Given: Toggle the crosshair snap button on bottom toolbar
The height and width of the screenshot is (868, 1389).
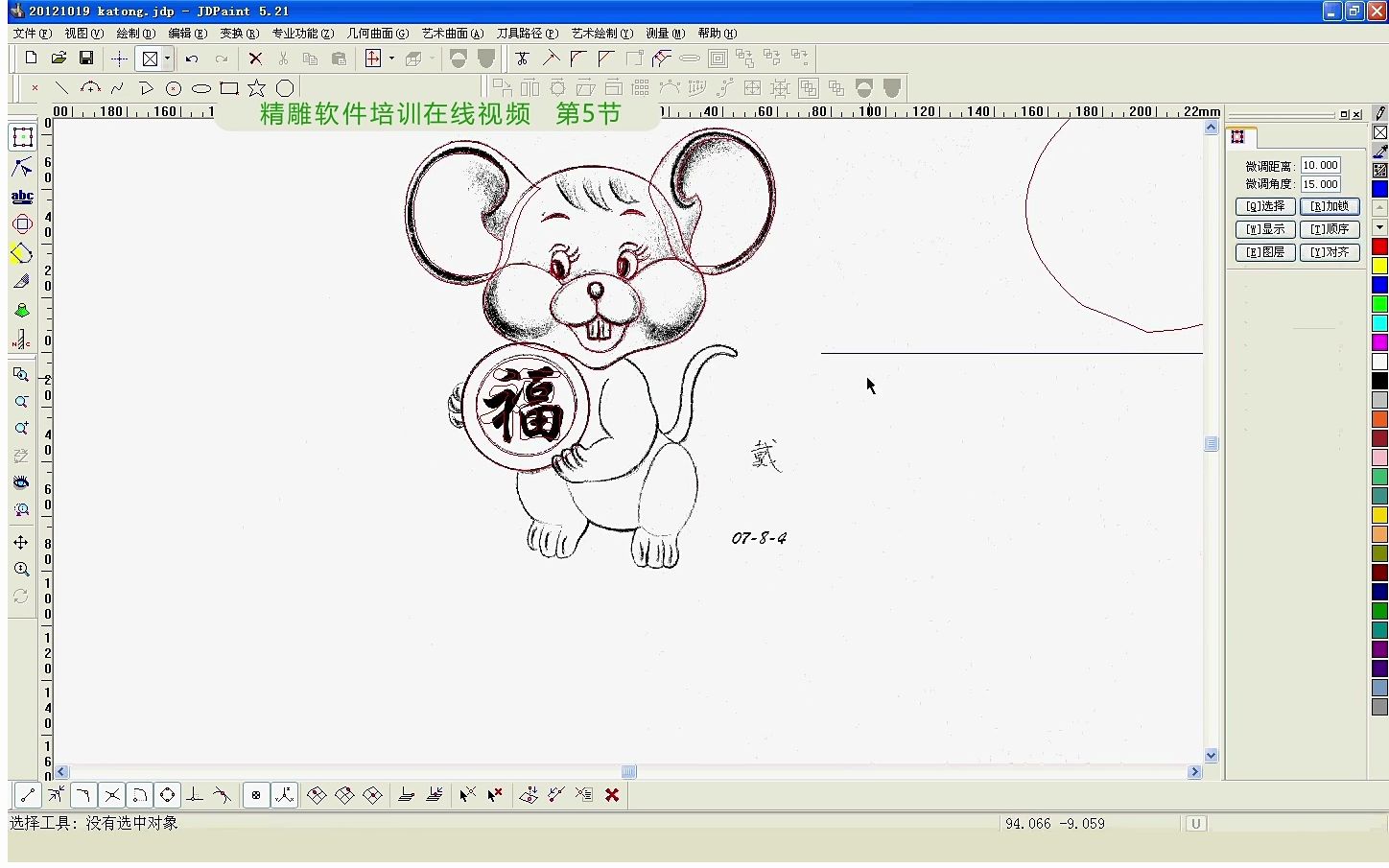Looking at the screenshot, I should point(256,794).
